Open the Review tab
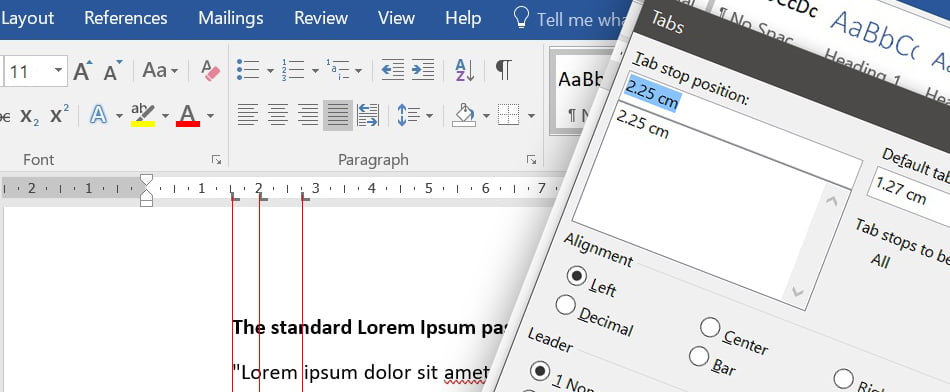Viewport: 950px width, 392px height. click(321, 18)
